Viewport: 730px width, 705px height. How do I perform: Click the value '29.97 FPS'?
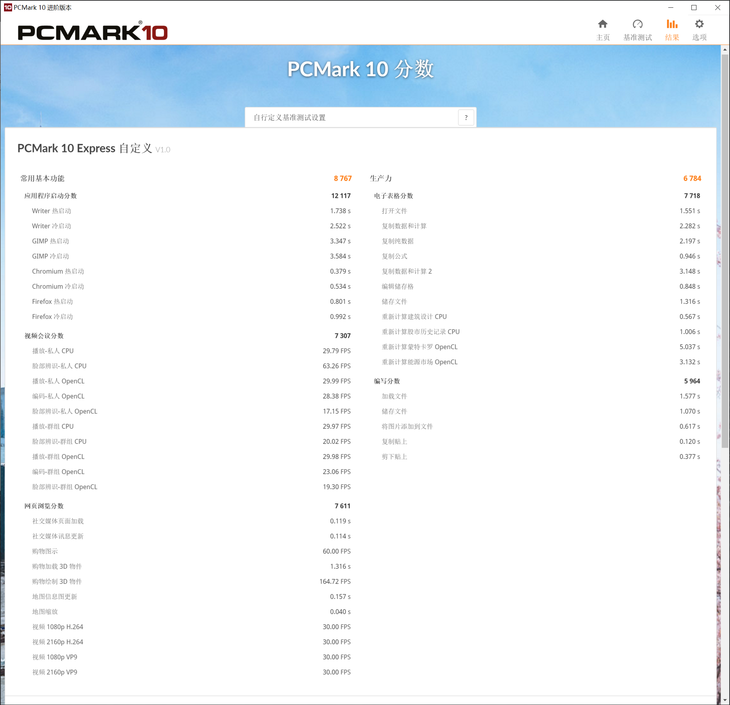[x=337, y=427]
